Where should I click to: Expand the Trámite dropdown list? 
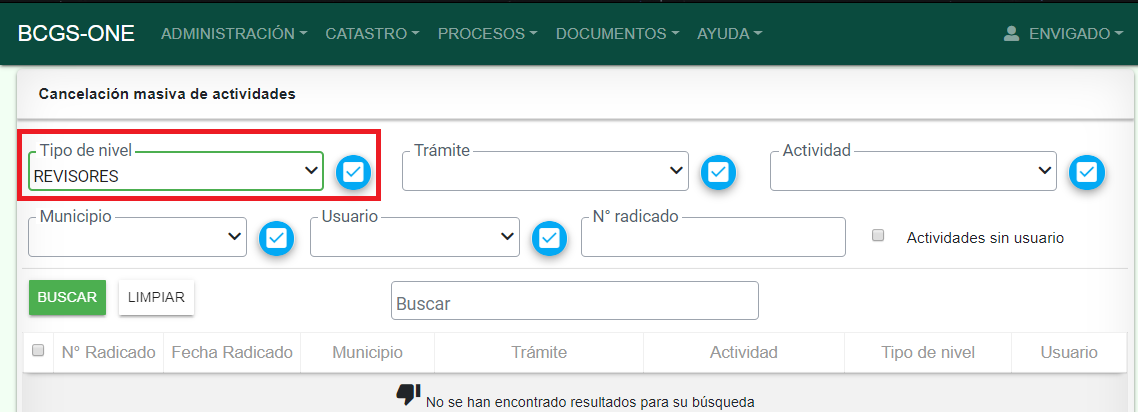(x=545, y=173)
